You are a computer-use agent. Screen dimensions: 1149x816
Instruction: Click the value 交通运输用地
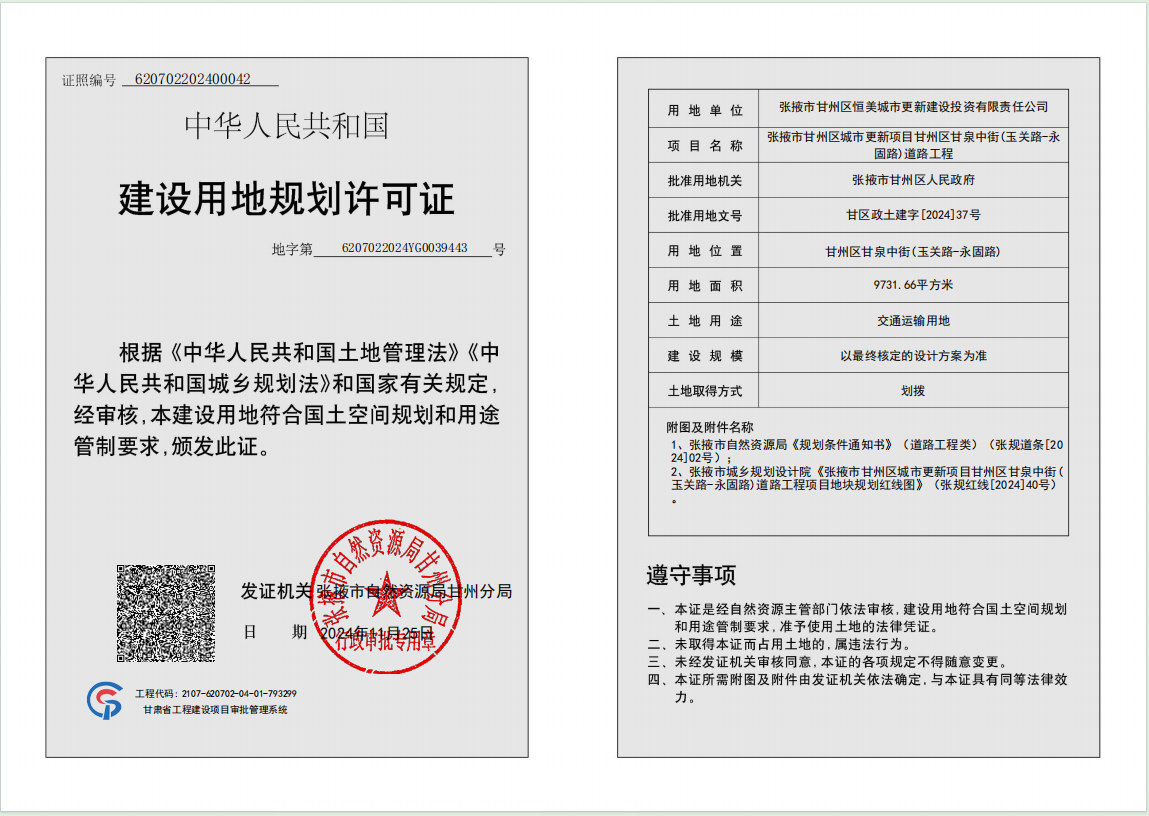[914, 321]
